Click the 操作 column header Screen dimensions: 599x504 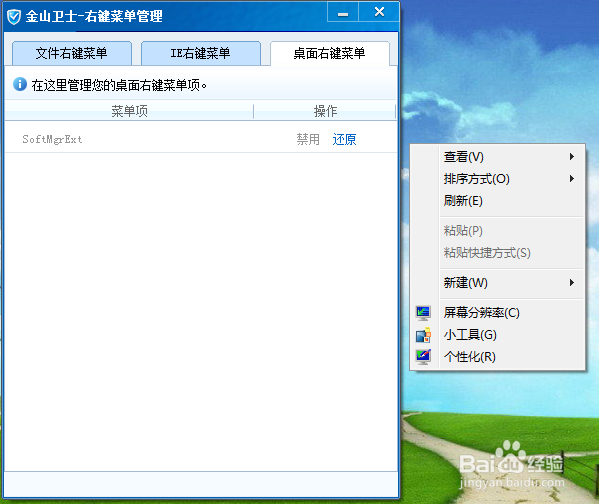(325, 111)
